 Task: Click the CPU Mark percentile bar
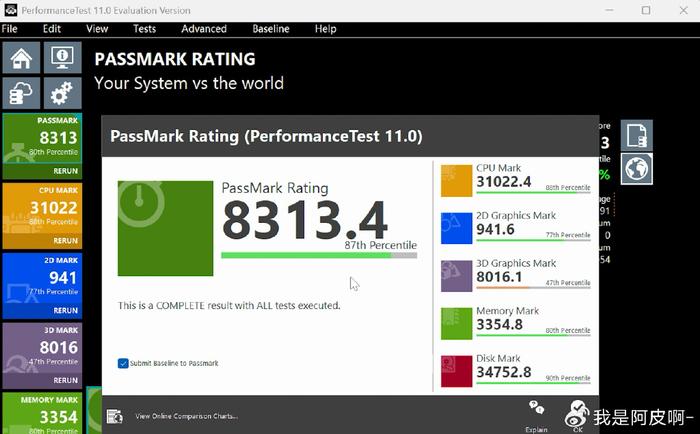tap(533, 193)
